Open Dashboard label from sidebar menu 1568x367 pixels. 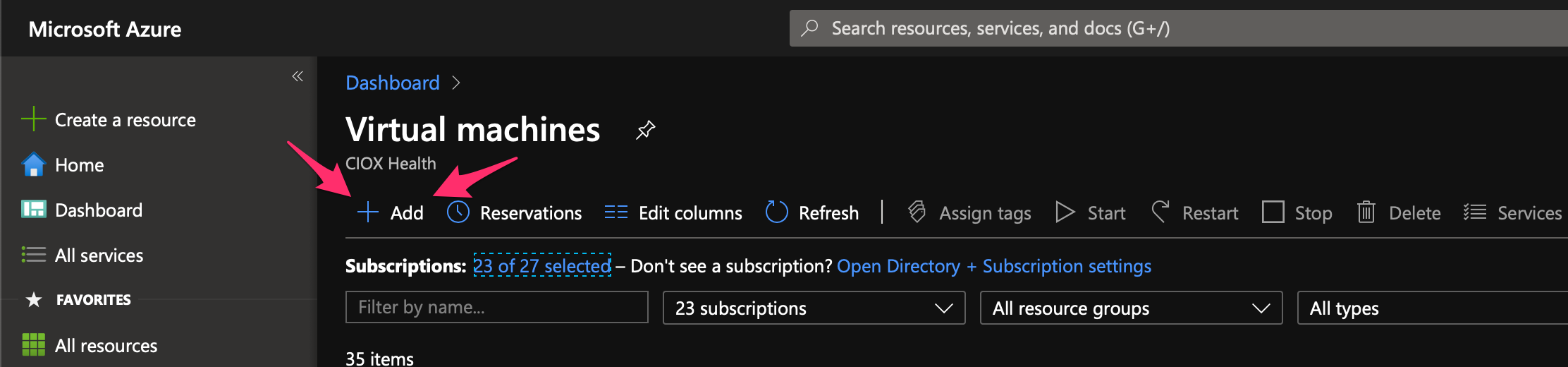[99, 210]
